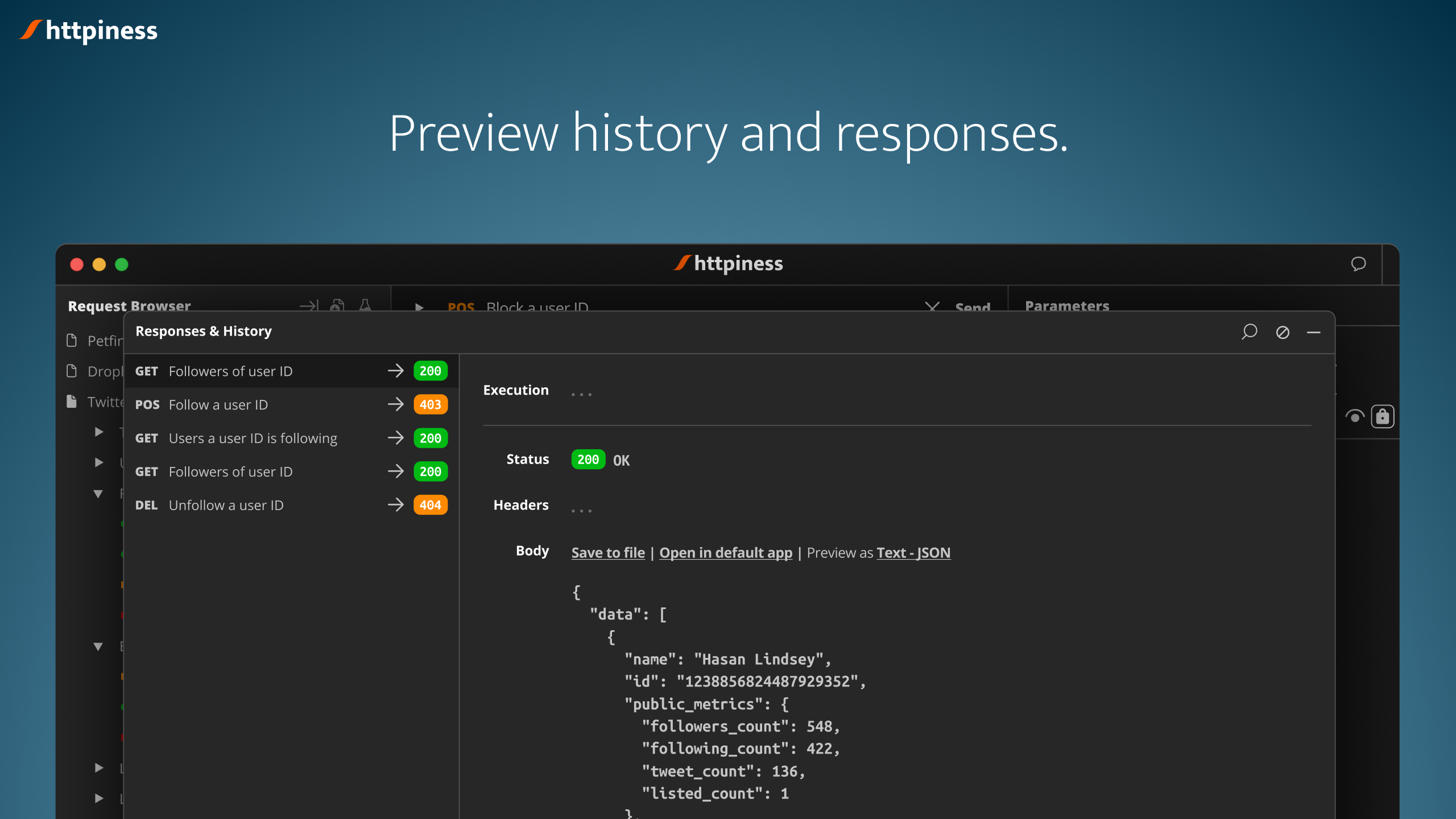The width and height of the screenshot is (1456, 819).
Task: Click the "followers_count": 548 line
Action: (x=741, y=726)
